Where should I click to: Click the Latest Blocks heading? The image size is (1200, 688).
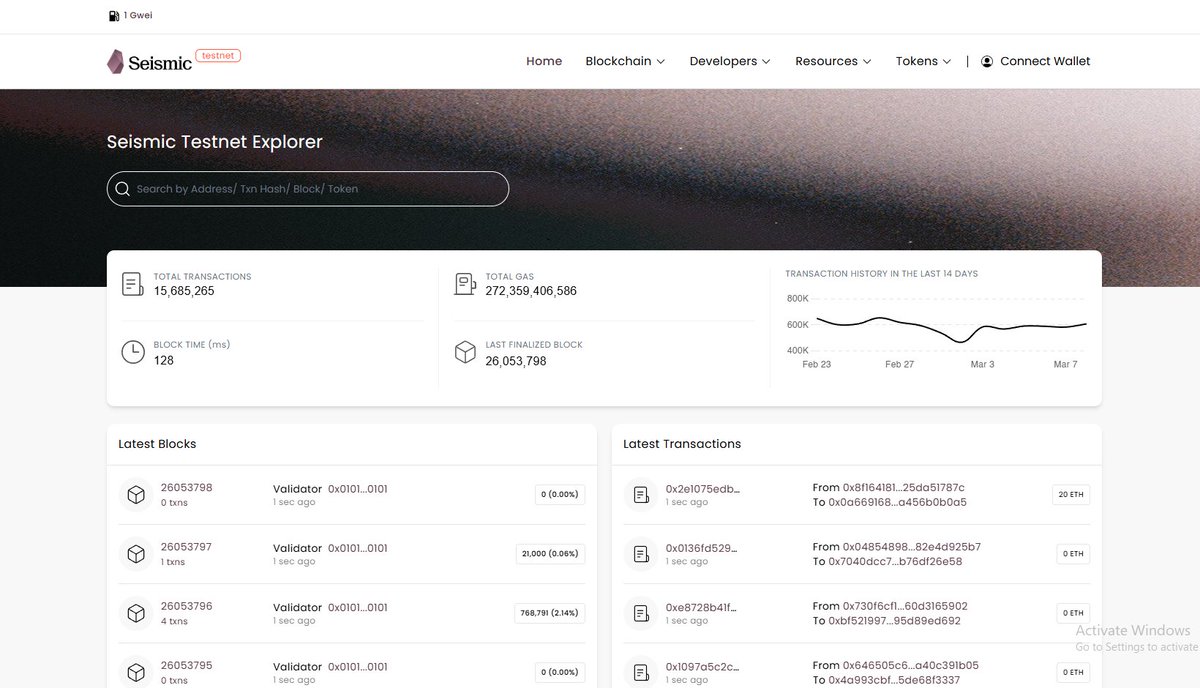[157, 443]
